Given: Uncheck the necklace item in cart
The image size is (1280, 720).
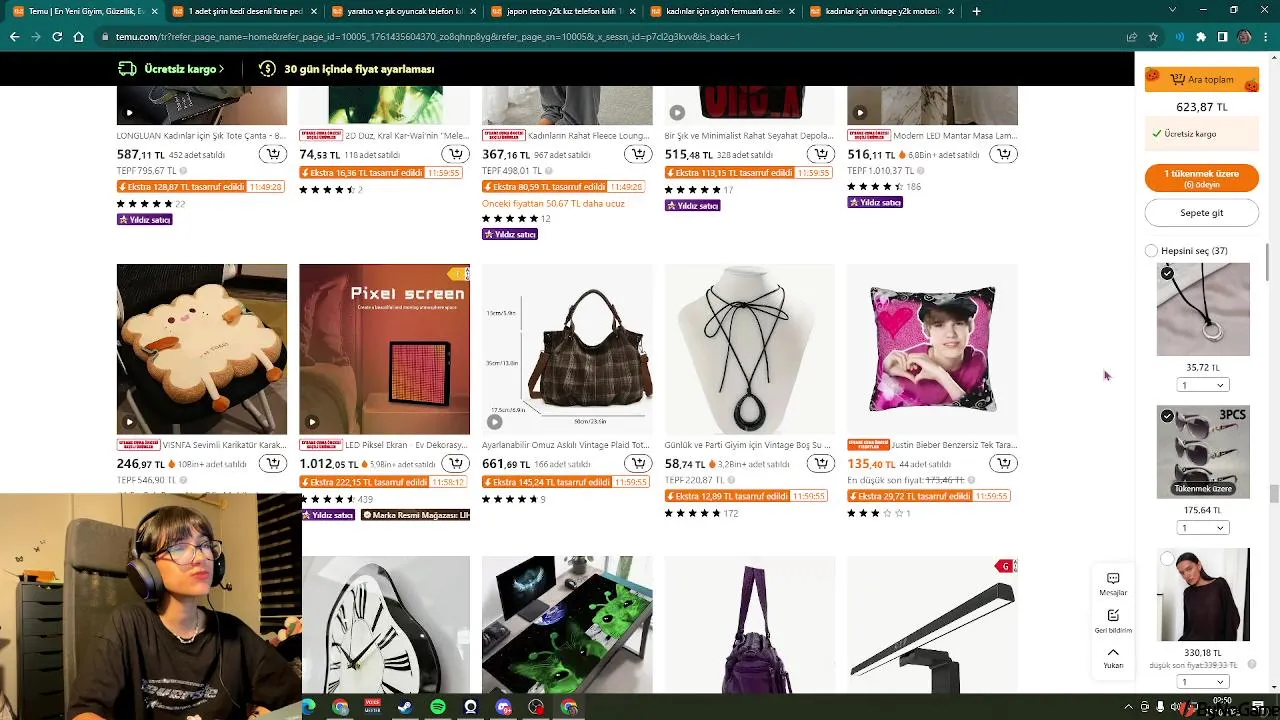Looking at the screenshot, I should [1167, 273].
